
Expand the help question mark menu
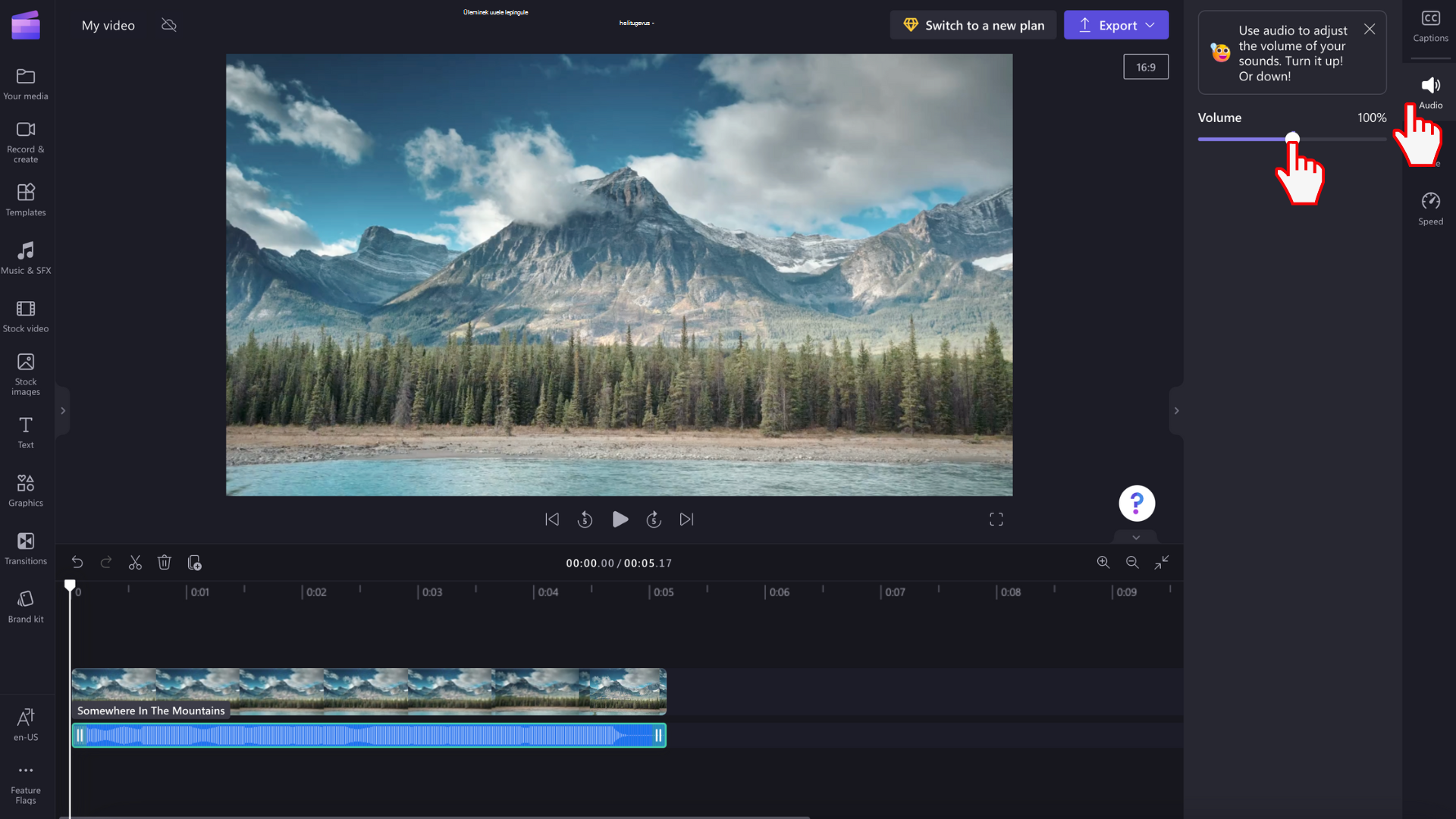(x=1137, y=503)
